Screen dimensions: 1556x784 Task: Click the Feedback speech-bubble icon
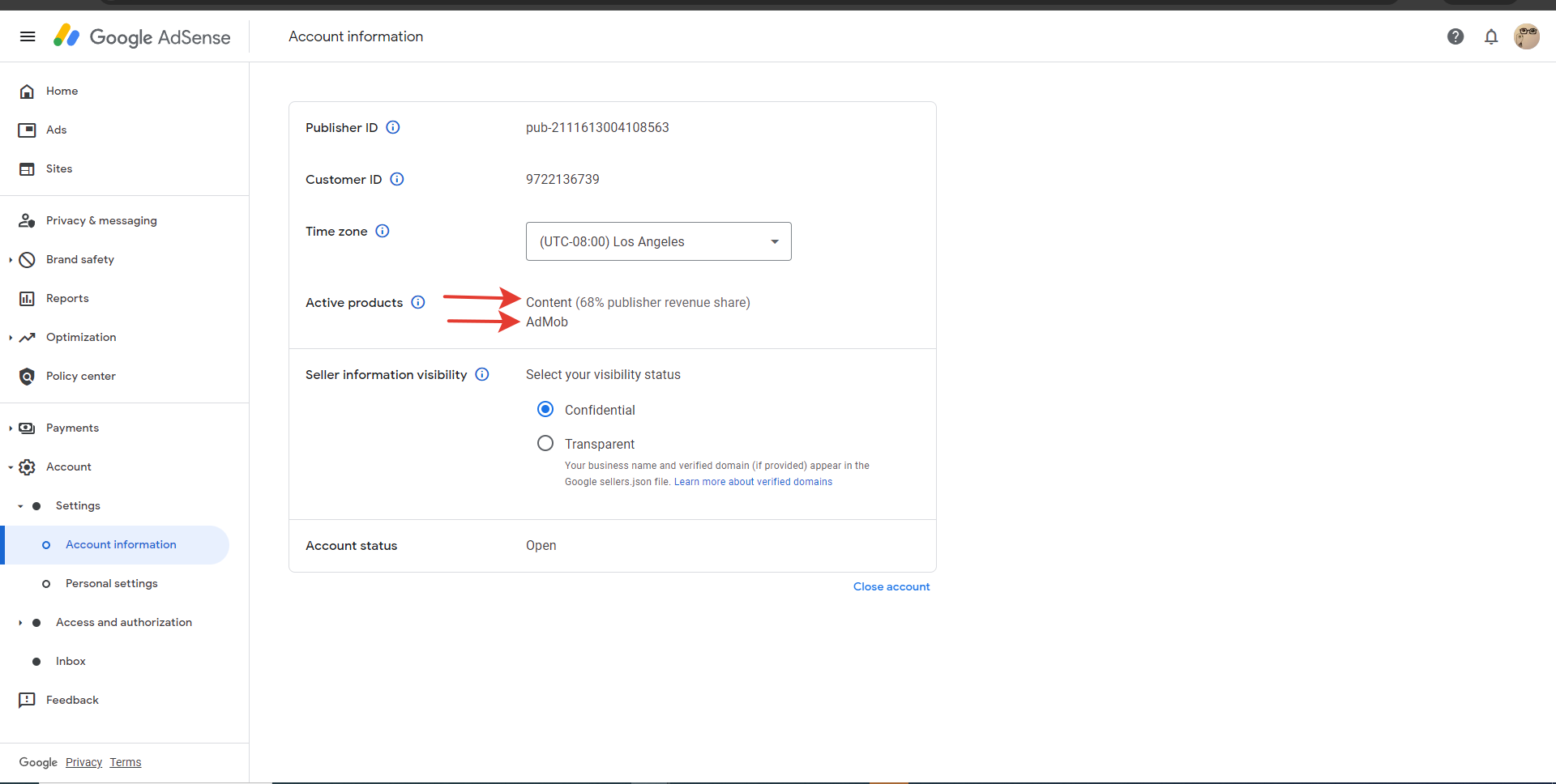tap(27, 701)
